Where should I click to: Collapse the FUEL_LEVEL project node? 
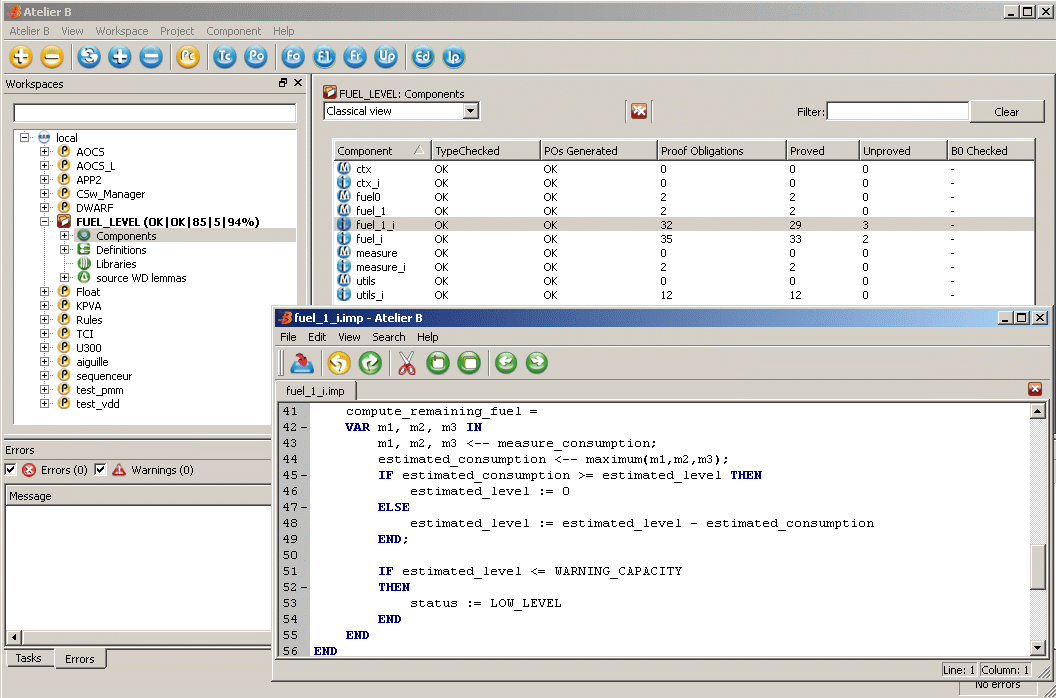45,222
